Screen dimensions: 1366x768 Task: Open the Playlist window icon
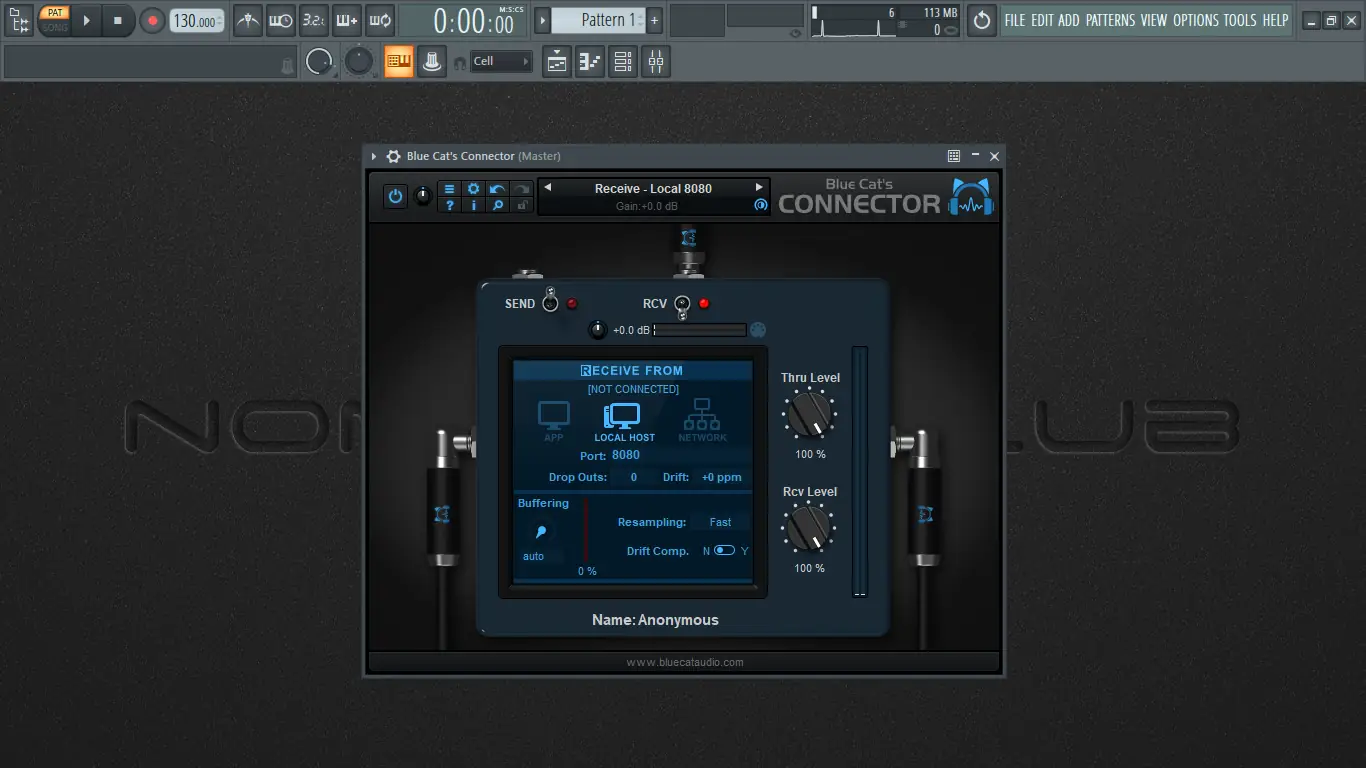coord(557,62)
